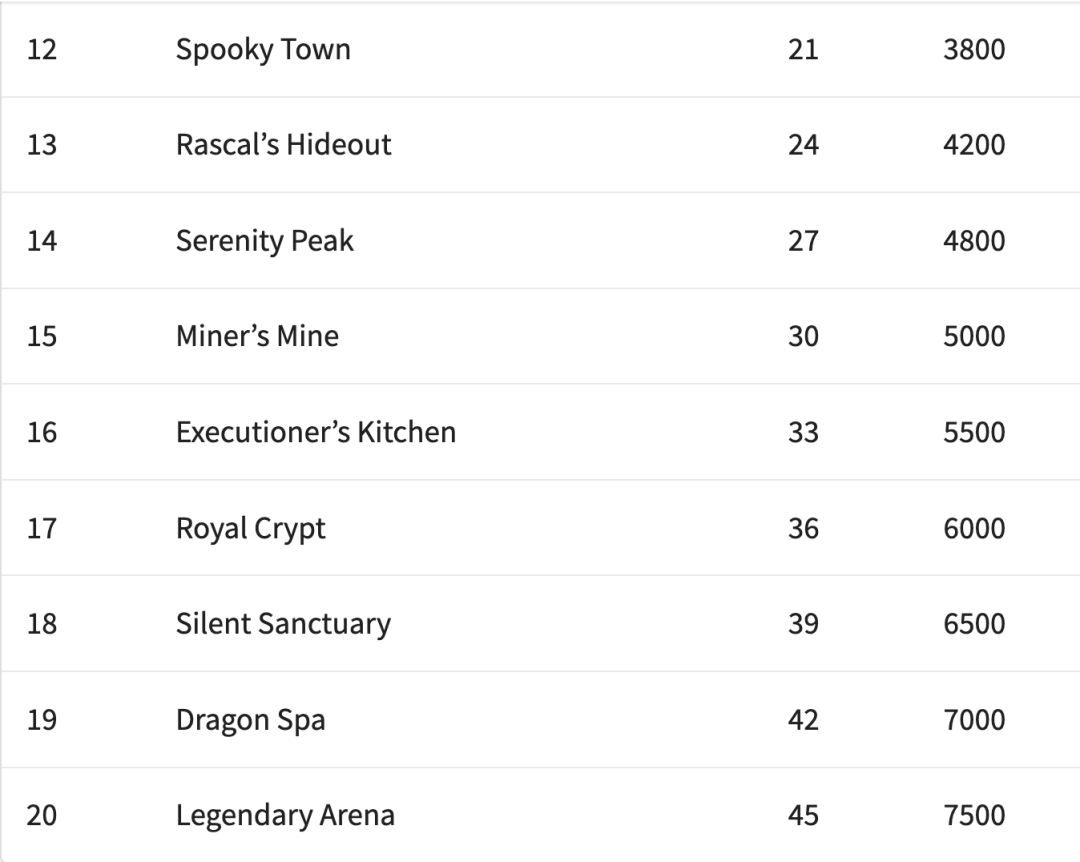Click the number 27 for Serenity Peak

(802, 241)
